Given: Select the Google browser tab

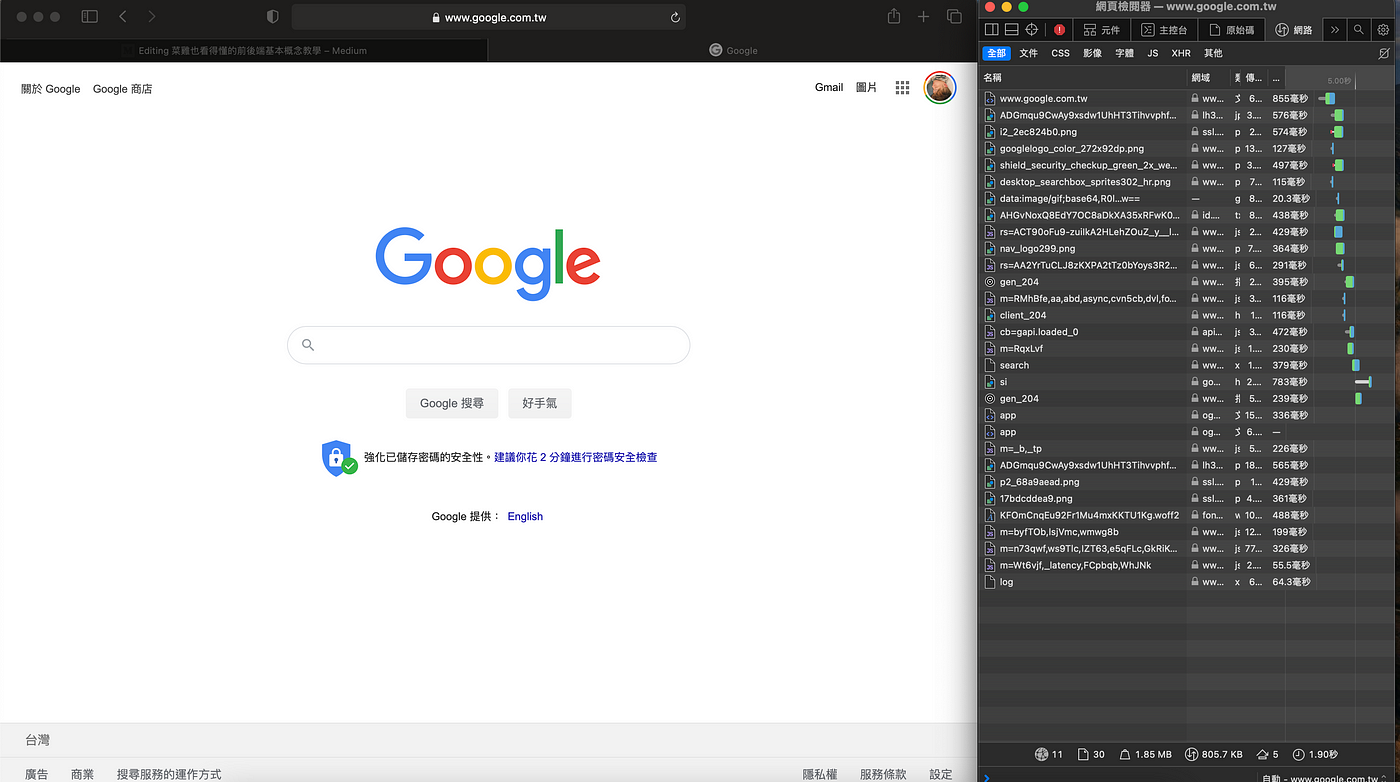Looking at the screenshot, I should [x=733, y=50].
